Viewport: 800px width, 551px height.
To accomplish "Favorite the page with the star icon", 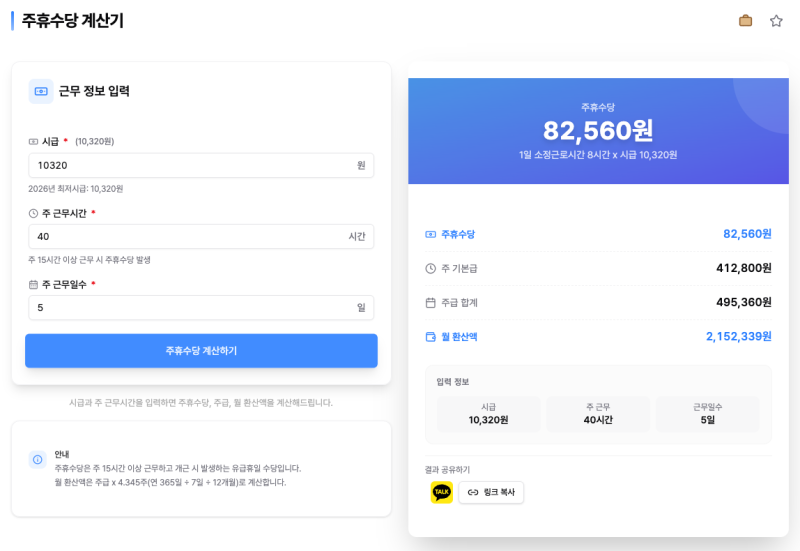I will 776,21.
